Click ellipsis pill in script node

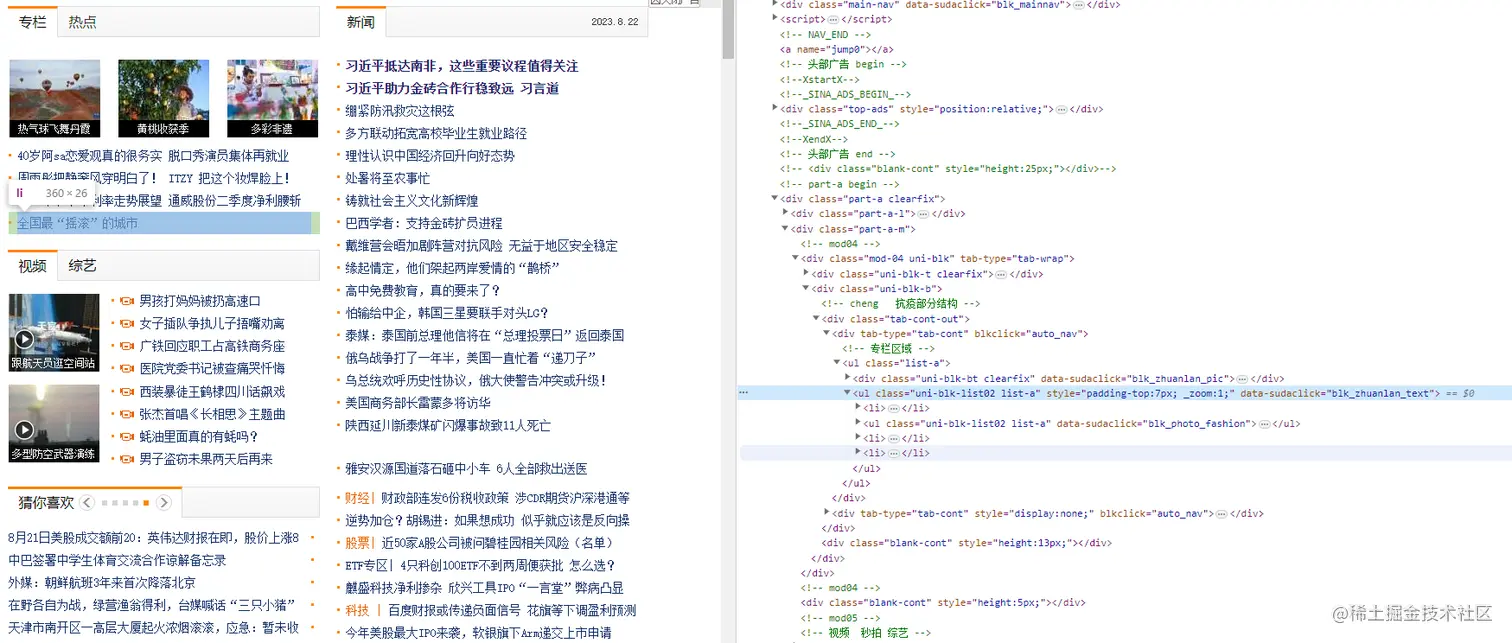[x=834, y=19]
